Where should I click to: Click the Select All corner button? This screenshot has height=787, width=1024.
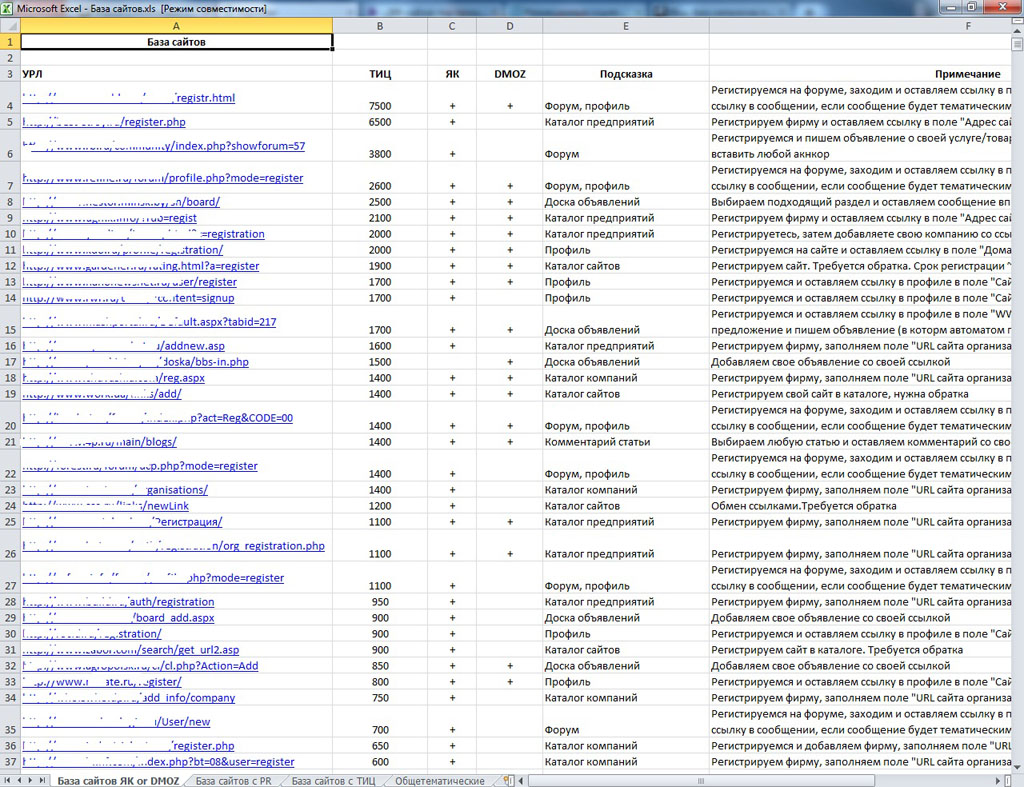pos(10,26)
